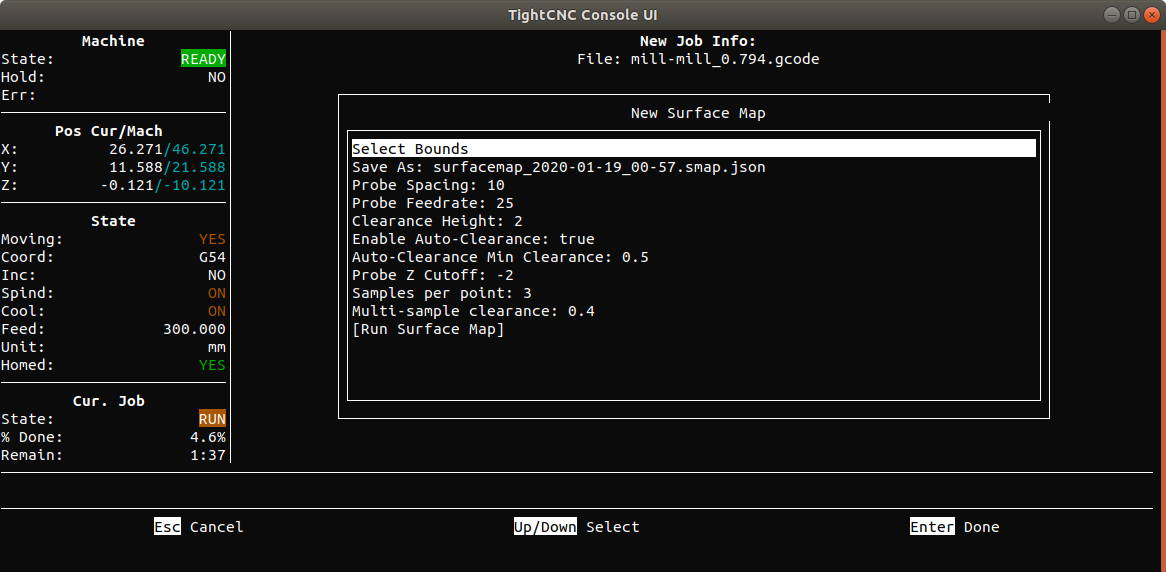This screenshot has width=1166, height=572.
Task: Click the % Done value 4.6%
Action: (208, 437)
